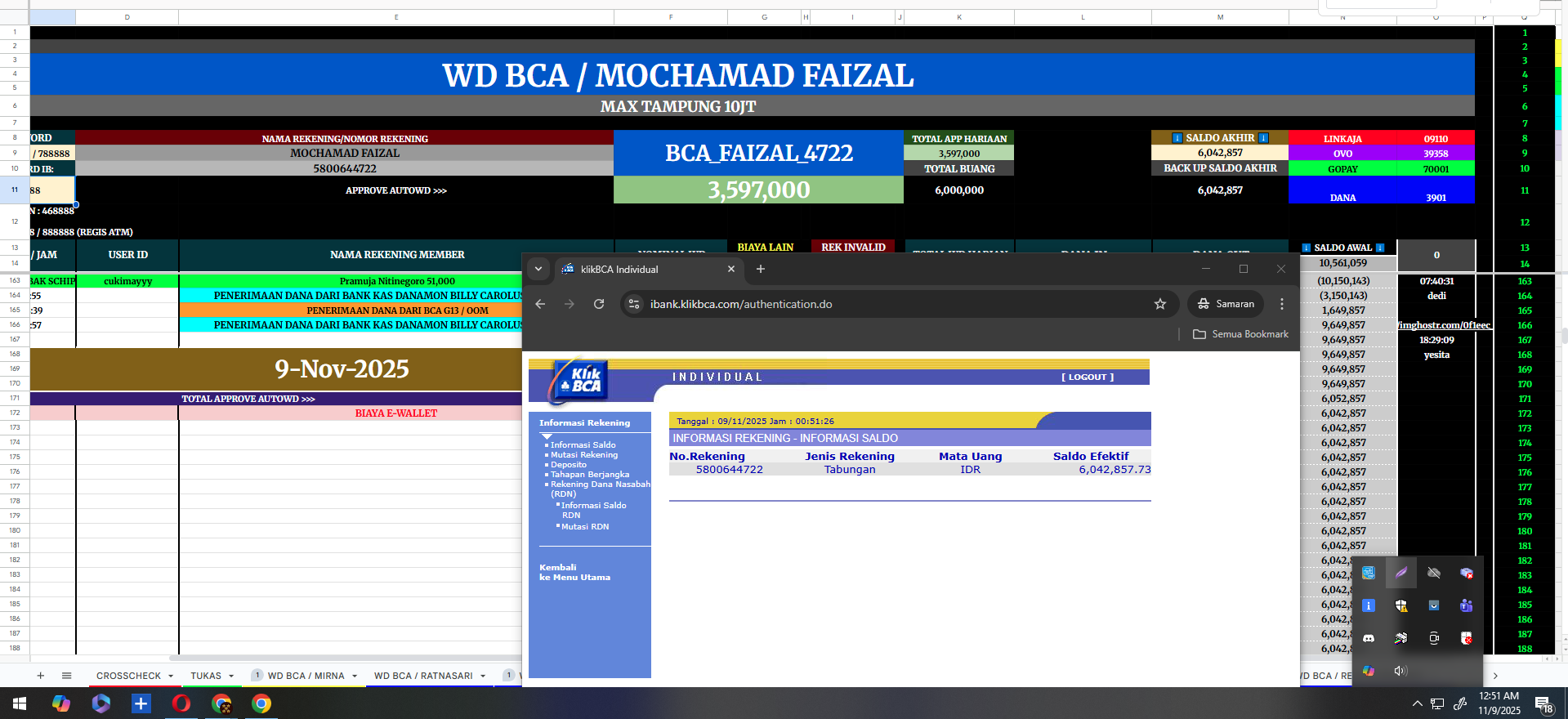This screenshot has width=1568, height=719.
Task: Select account number 5800644722 in the saldo table
Action: (729, 470)
